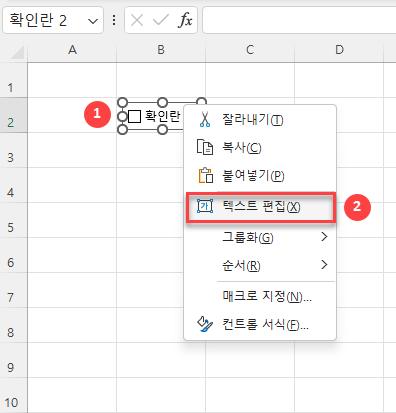Click the paint bucket icon beside 컨트롤 서식
The height and width of the screenshot is (413, 396).
[x=205, y=324]
